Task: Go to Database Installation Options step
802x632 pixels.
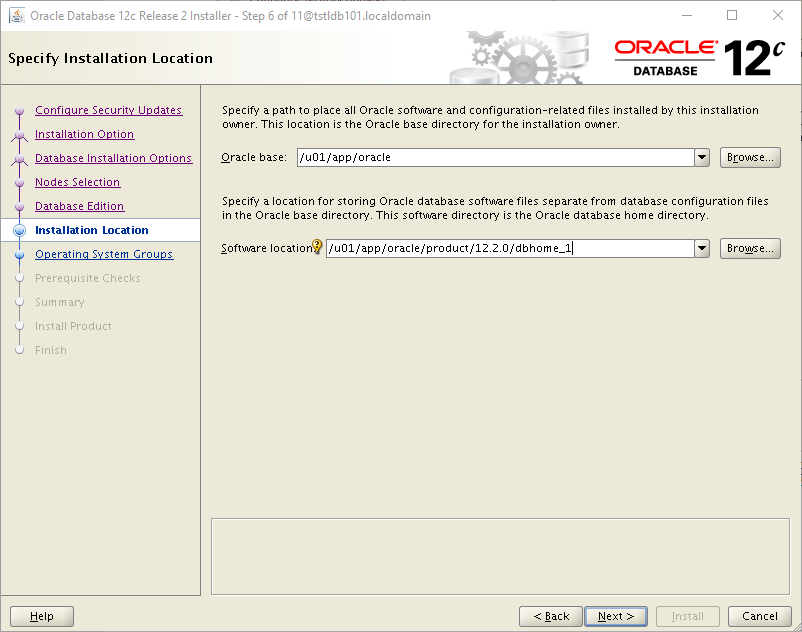Action: pyautogui.click(x=114, y=158)
